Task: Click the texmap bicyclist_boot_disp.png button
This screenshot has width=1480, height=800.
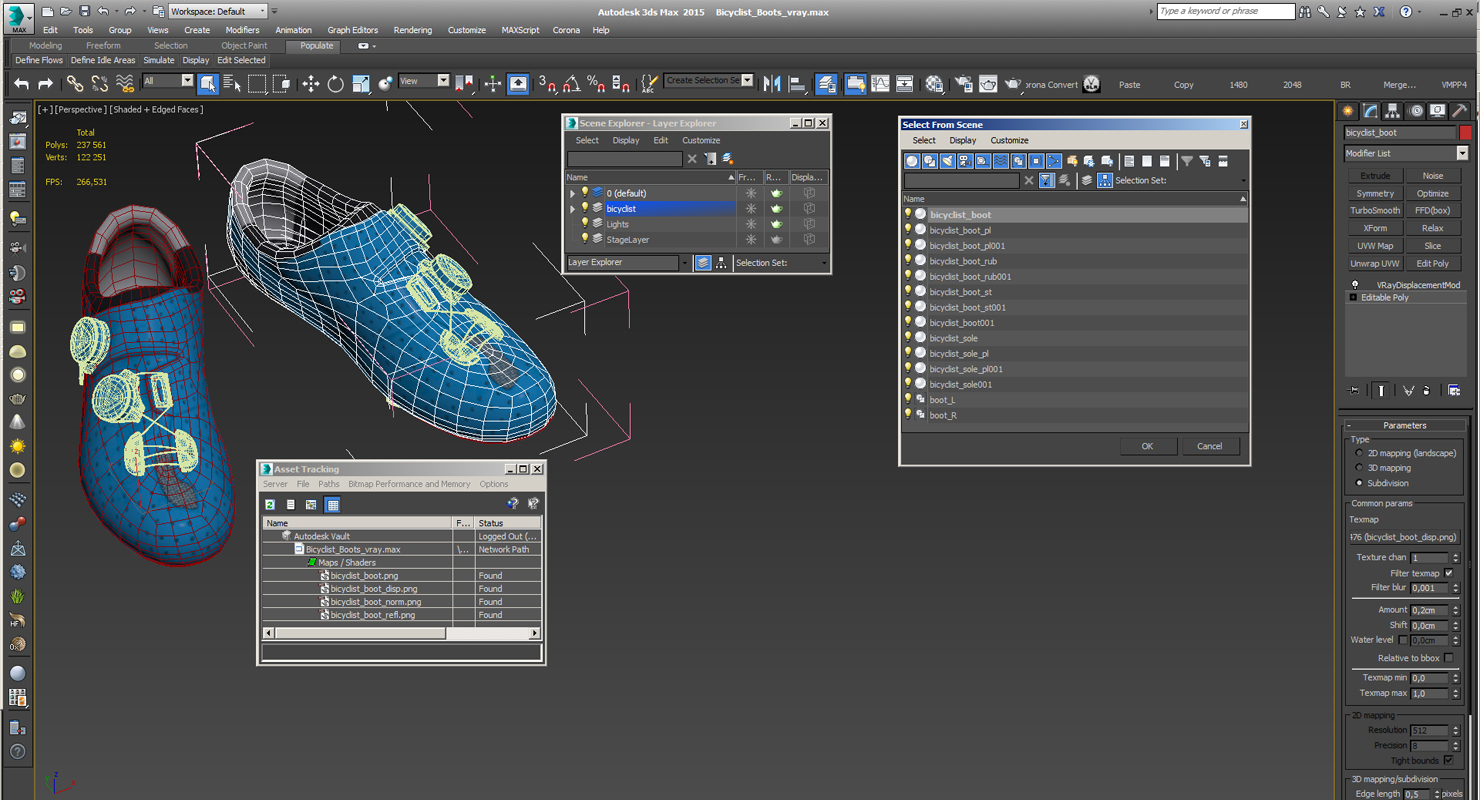Action: pos(1403,537)
